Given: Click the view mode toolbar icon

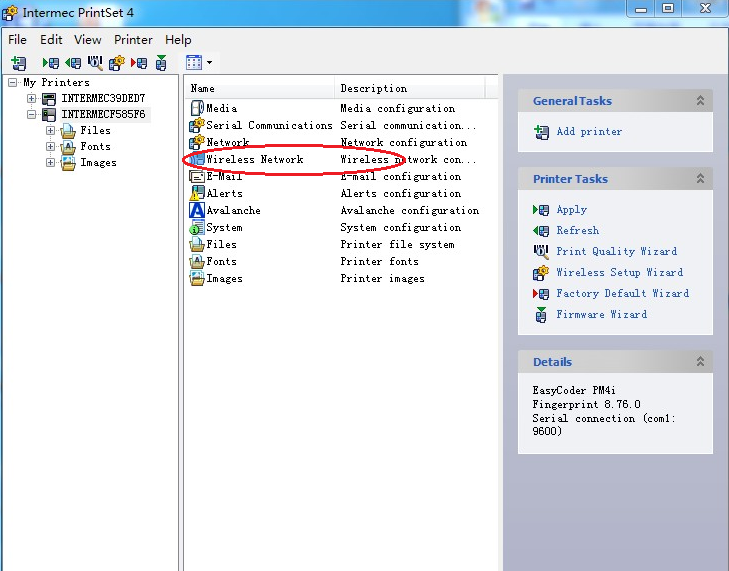Looking at the screenshot, I should pyautogui.click(x=194, y=62).
